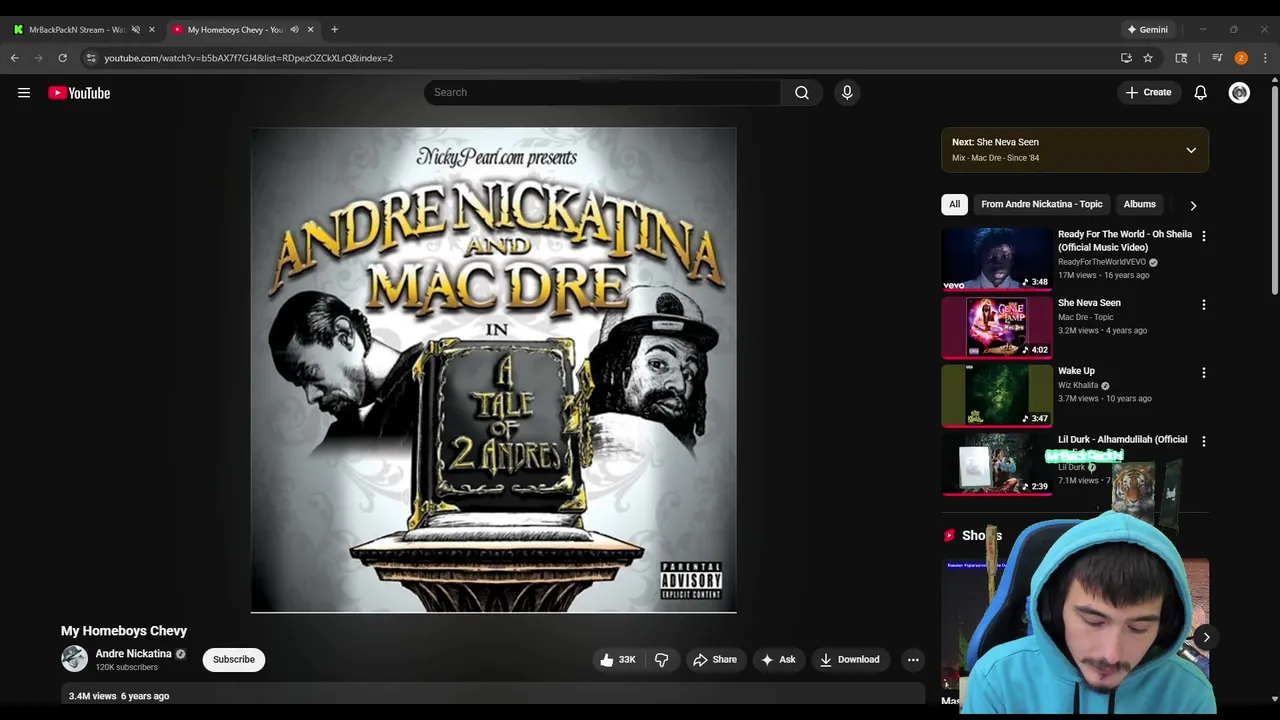Viewport: 1280px width, 720px height.
Task: Select From Andre Nickatina - Topic chip
Action: pos(1041,204)
